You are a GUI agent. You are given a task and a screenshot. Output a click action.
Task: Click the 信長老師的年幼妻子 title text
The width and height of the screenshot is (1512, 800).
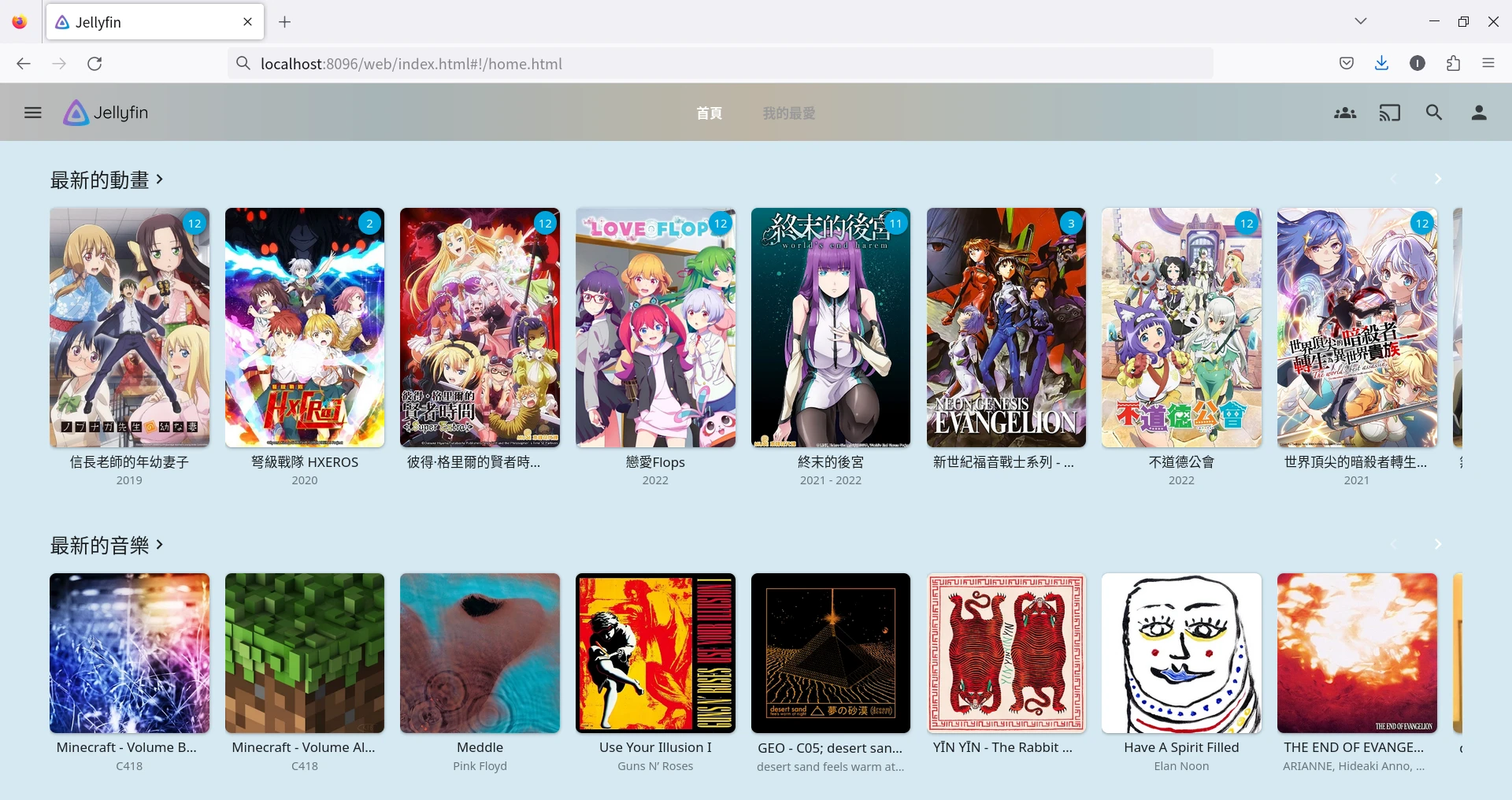[129, 462]
